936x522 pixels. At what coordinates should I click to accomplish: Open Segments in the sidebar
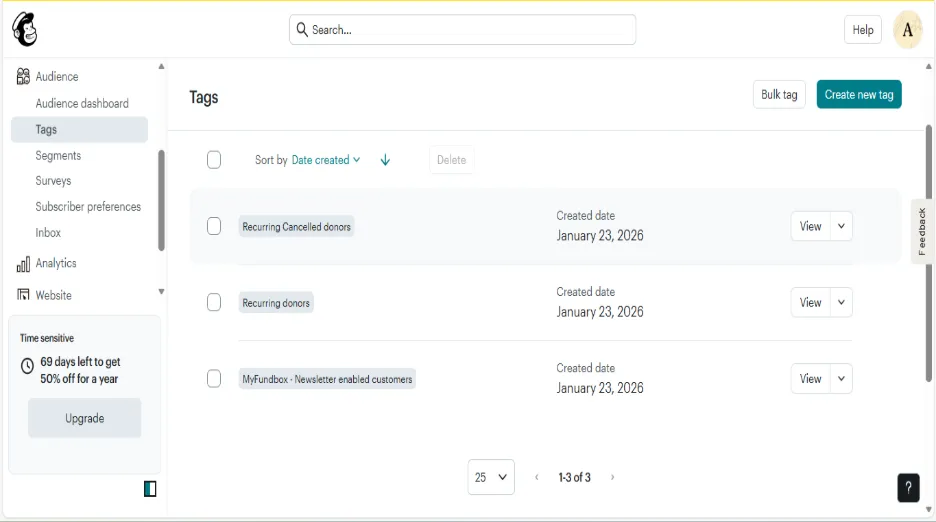(x=58, y=155)
